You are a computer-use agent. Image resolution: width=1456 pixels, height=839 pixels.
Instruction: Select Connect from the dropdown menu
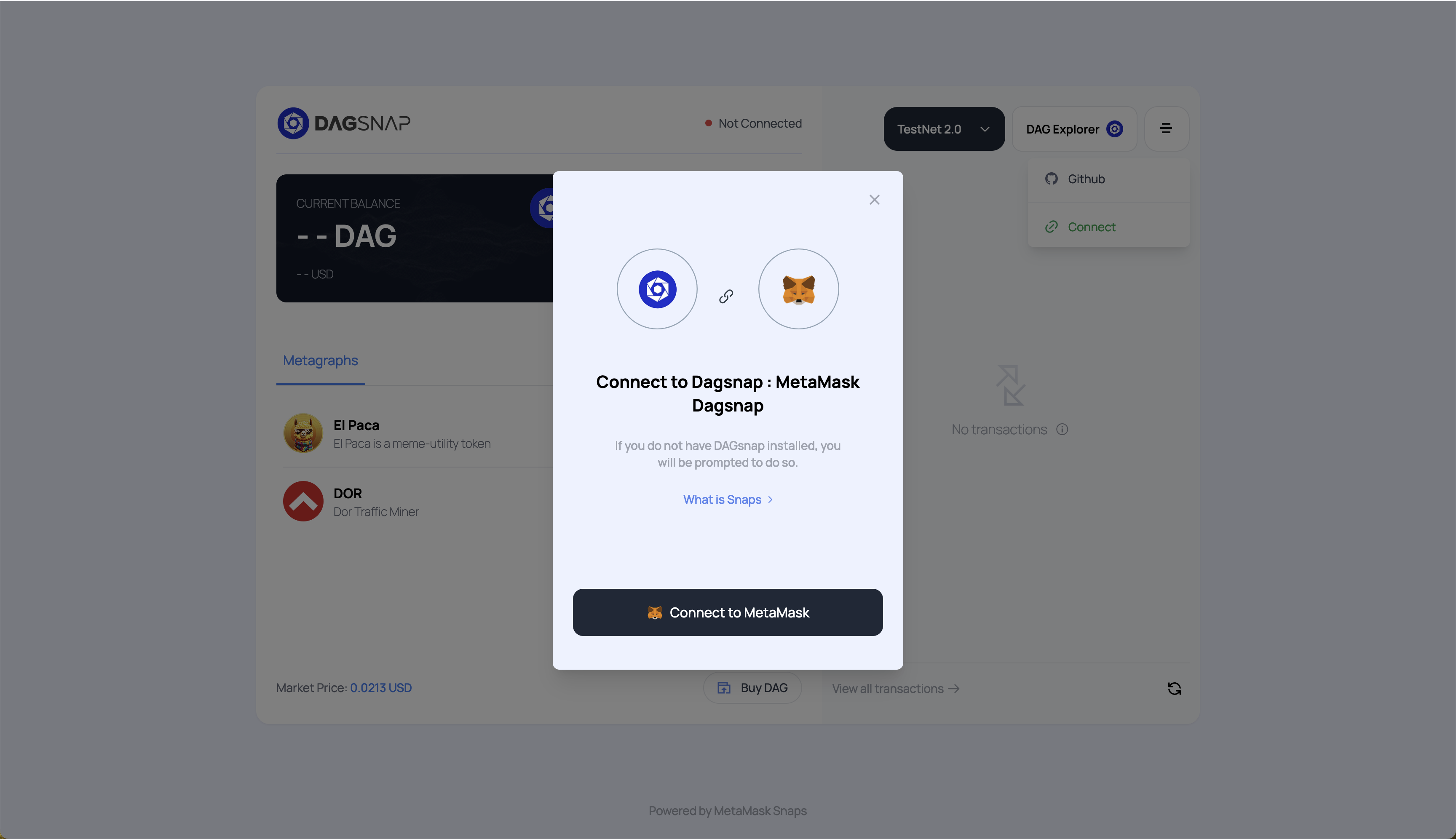tap(1091, 227)
